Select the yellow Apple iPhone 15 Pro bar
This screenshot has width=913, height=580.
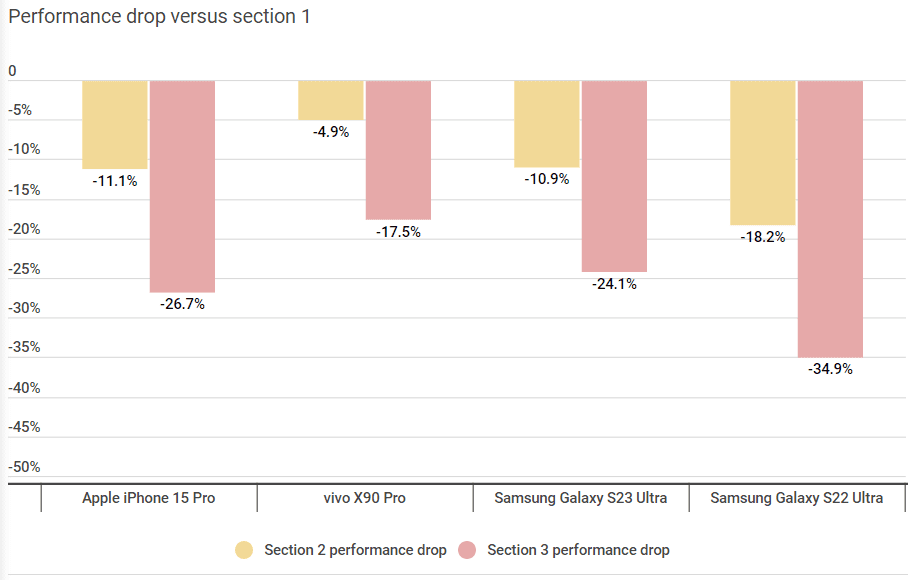click(x=115, y=125)
